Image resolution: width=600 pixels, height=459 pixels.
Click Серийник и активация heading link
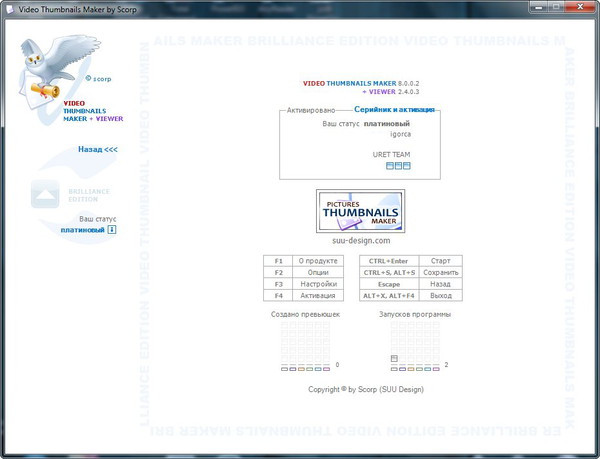[x=397, y=108]
